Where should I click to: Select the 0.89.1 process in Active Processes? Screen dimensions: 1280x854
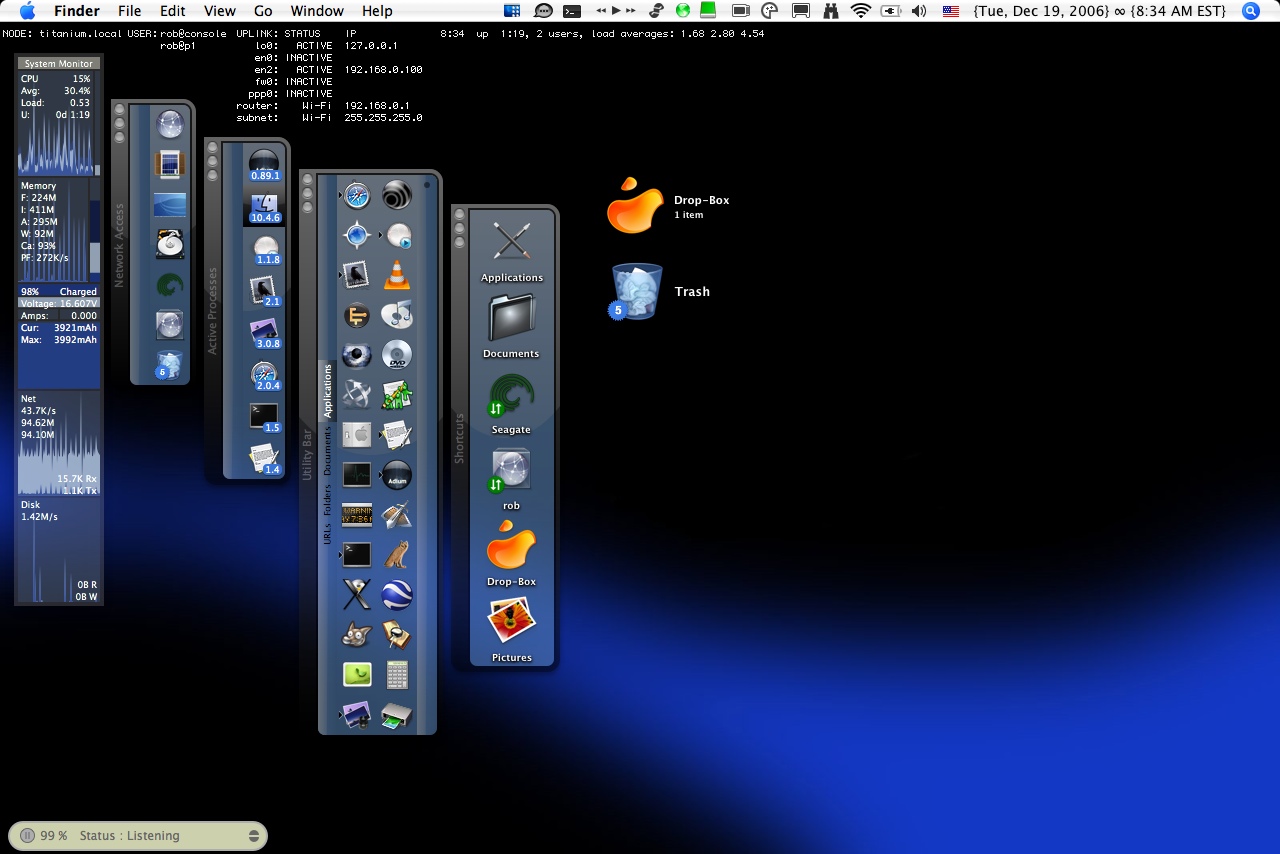click(x=264, y=164)
